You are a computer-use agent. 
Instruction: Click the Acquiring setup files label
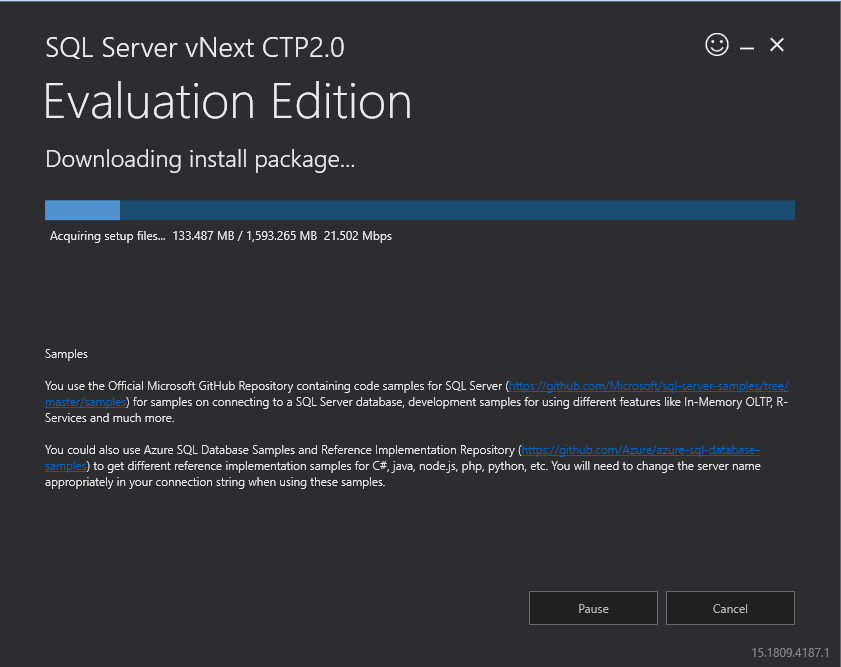(x=107, y=237)
